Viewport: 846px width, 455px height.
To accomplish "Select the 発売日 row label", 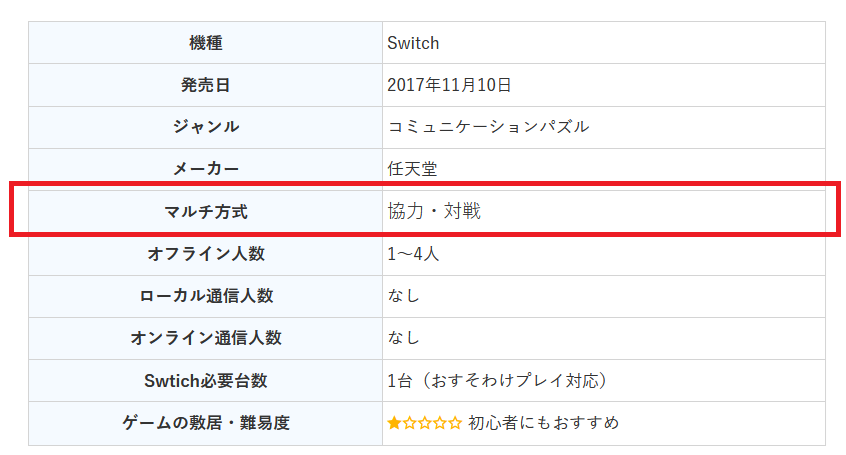I will click(x=205, y=85).
